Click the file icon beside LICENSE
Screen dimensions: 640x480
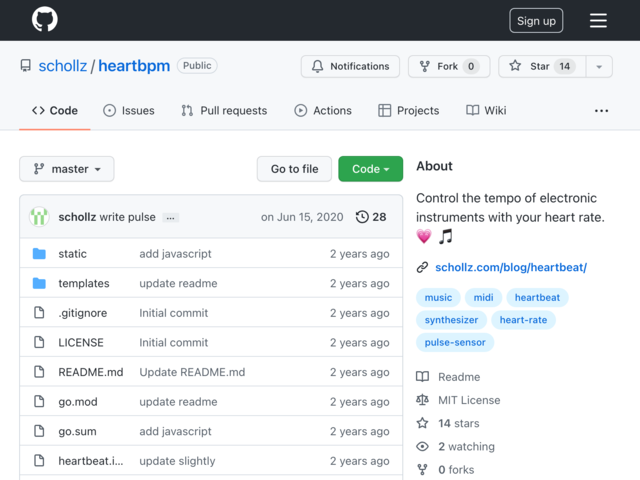pos(39,342)
